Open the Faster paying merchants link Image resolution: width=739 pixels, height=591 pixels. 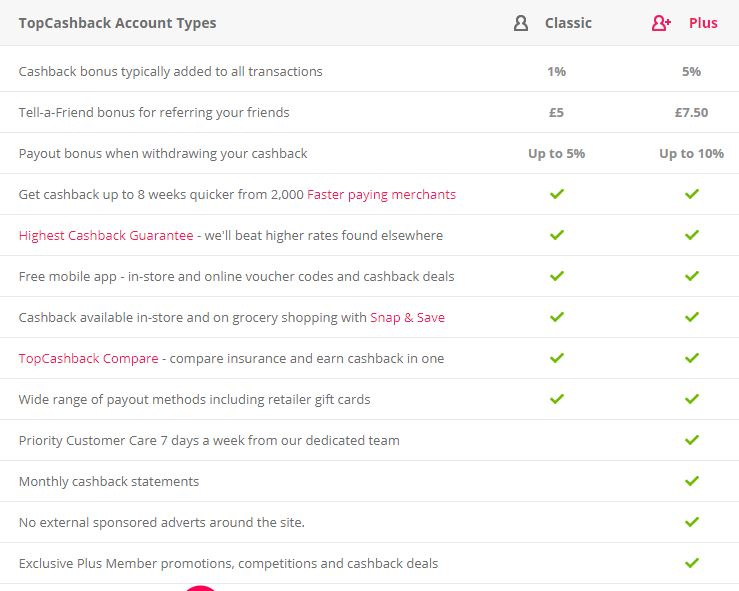pyautogui.click(x=381, y=195)
